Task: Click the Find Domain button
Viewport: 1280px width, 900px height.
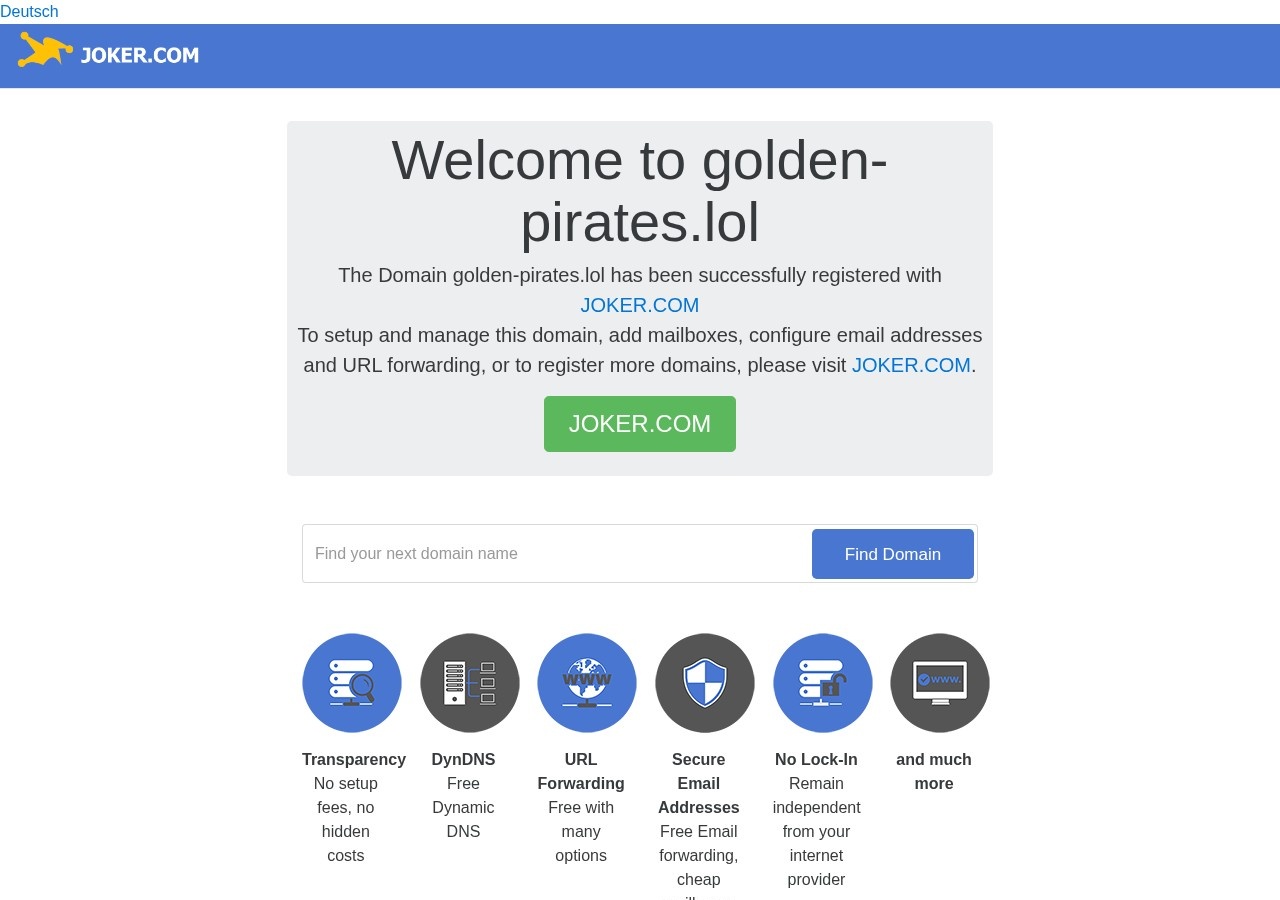Action: coord(893,554)
